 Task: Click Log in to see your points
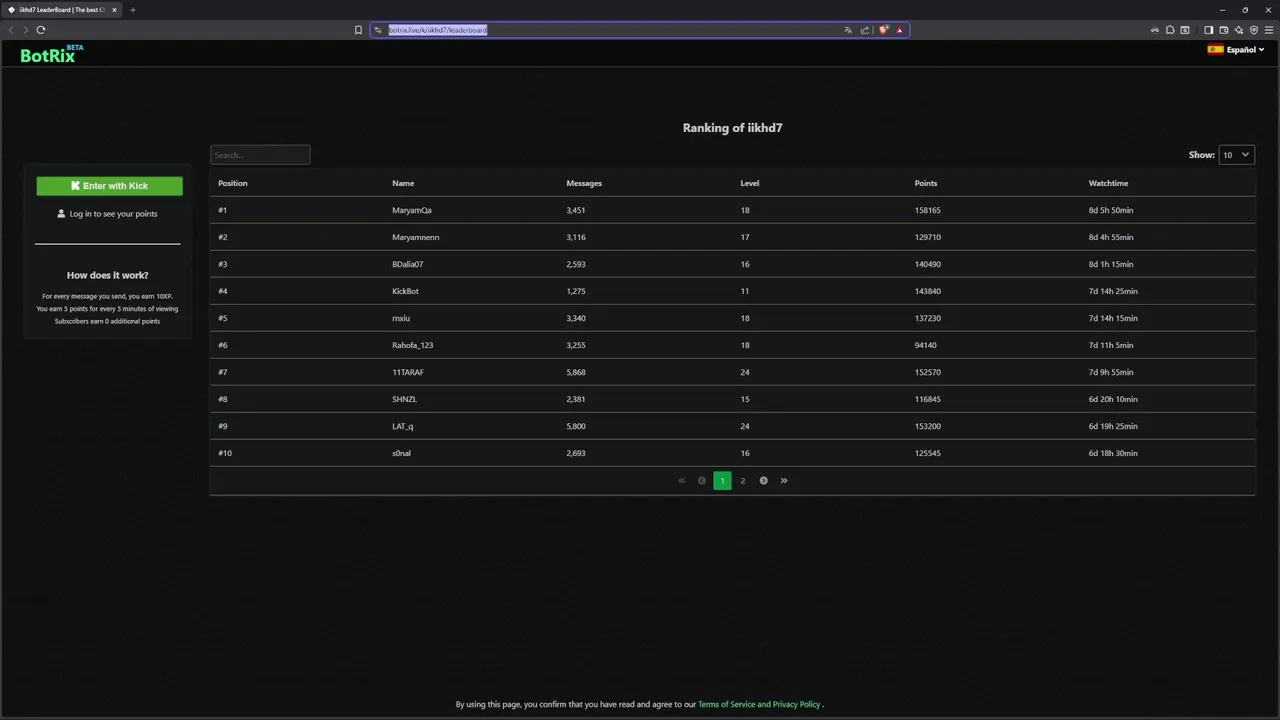108,214
